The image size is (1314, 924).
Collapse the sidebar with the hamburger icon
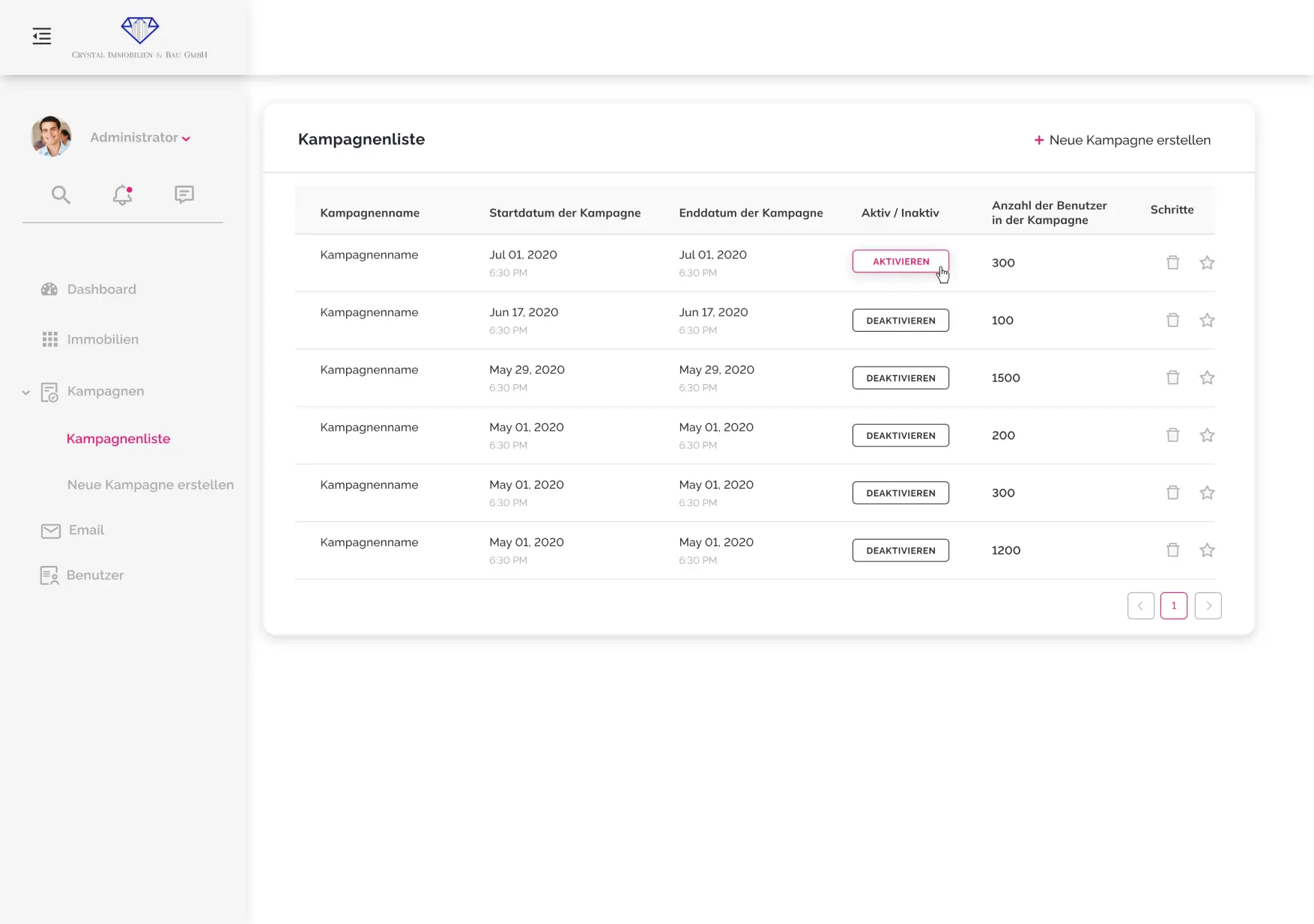42,36
